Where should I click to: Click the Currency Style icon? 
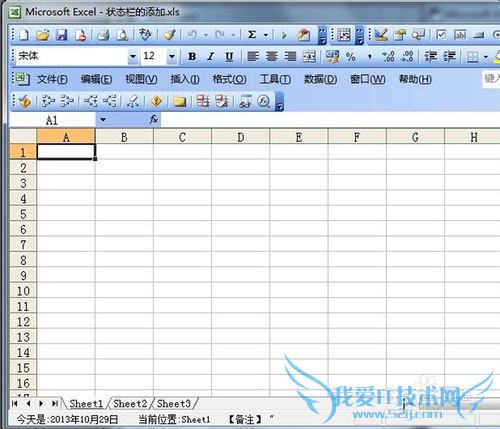click(332, 57)
